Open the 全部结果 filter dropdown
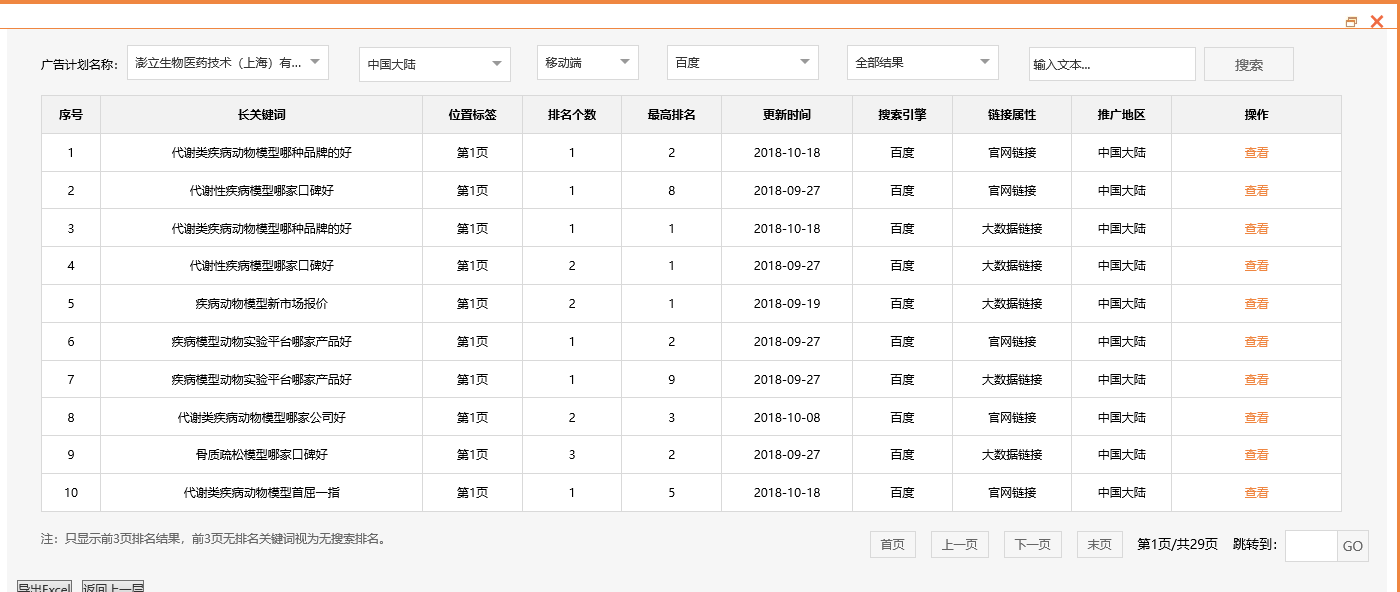The height and width of the screenshot is (592, 1400). 922,62
